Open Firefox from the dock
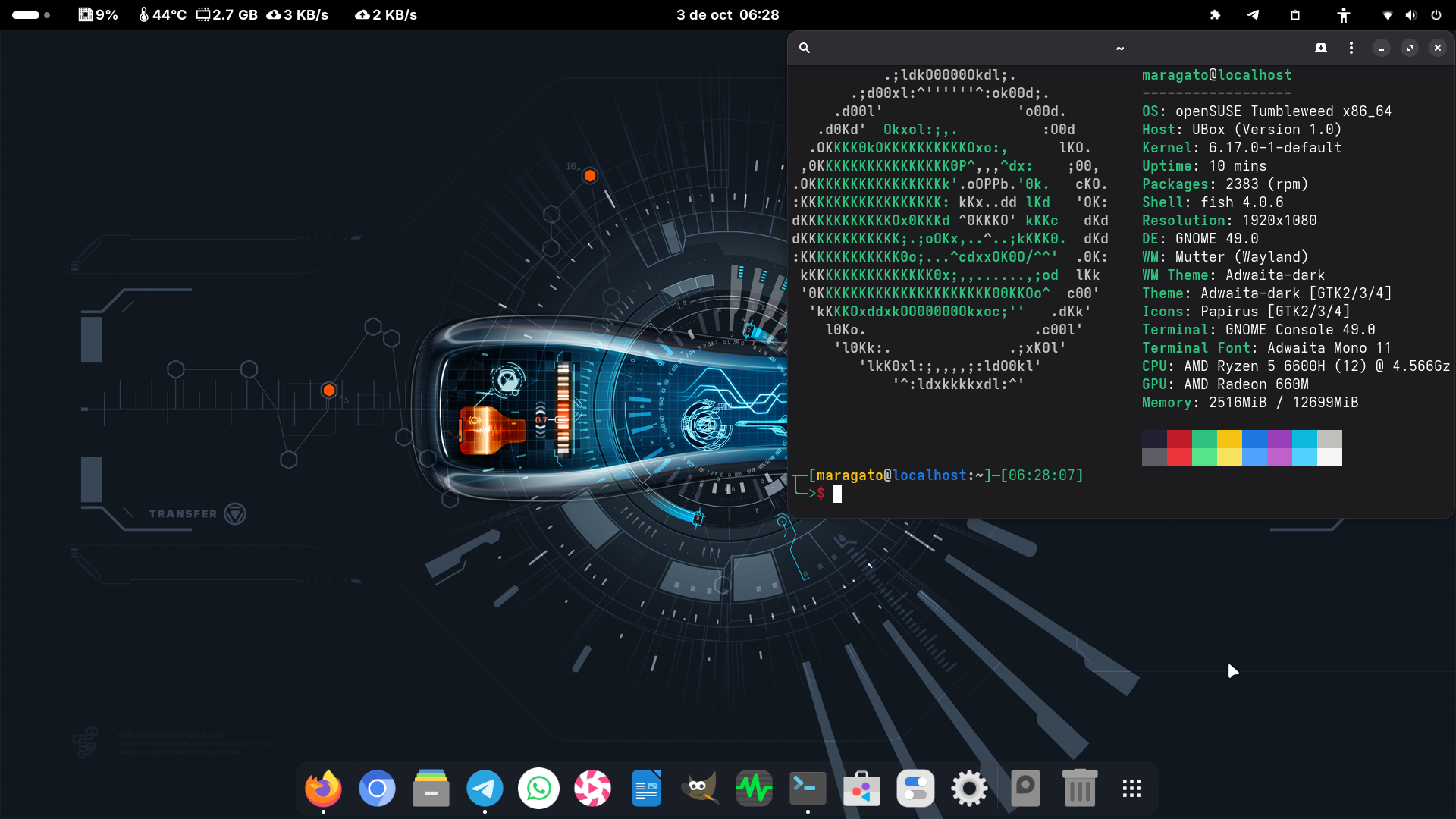This screenshot has height=819, width=1456. pos(323,789)
